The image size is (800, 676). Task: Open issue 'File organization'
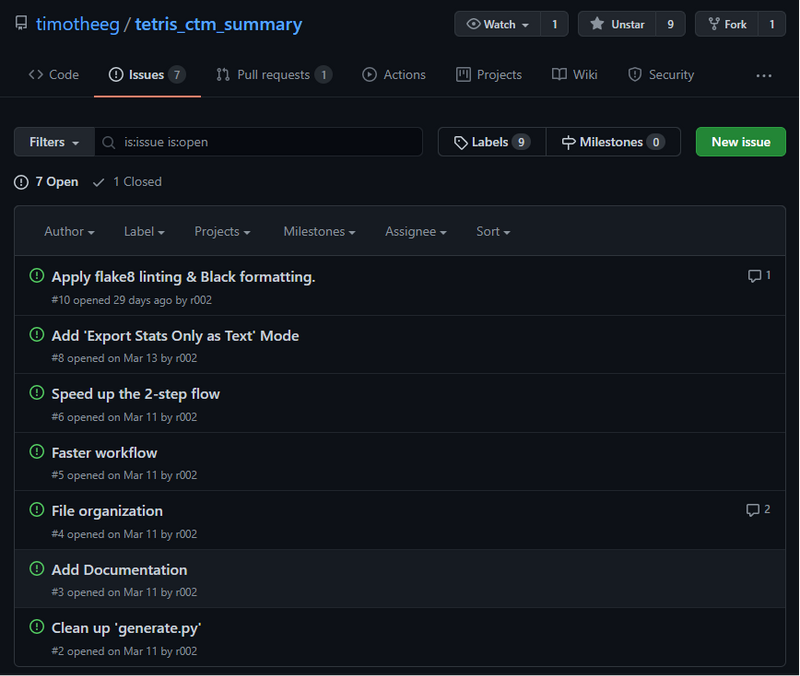click(107, 511)
